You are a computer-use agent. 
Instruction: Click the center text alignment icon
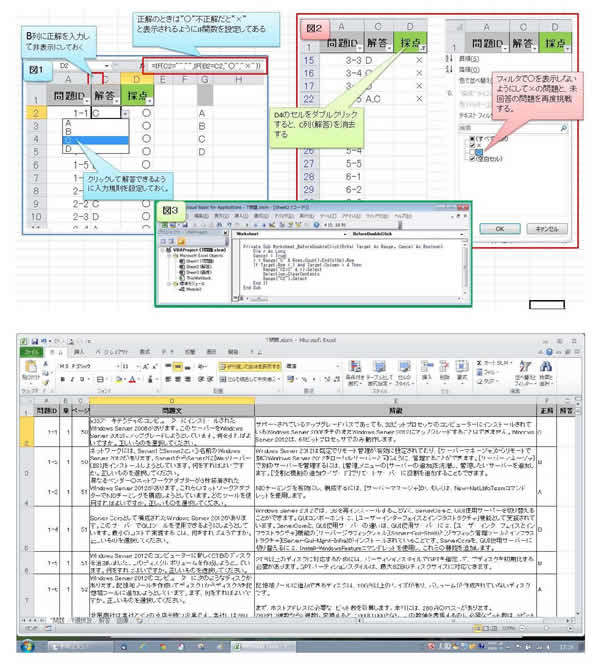tap(178, 379)
